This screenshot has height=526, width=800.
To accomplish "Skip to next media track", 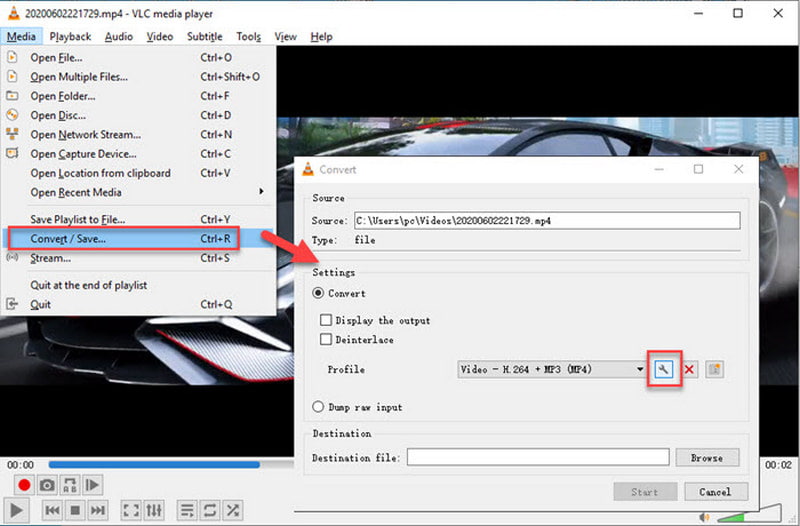I will click(98, 510).
